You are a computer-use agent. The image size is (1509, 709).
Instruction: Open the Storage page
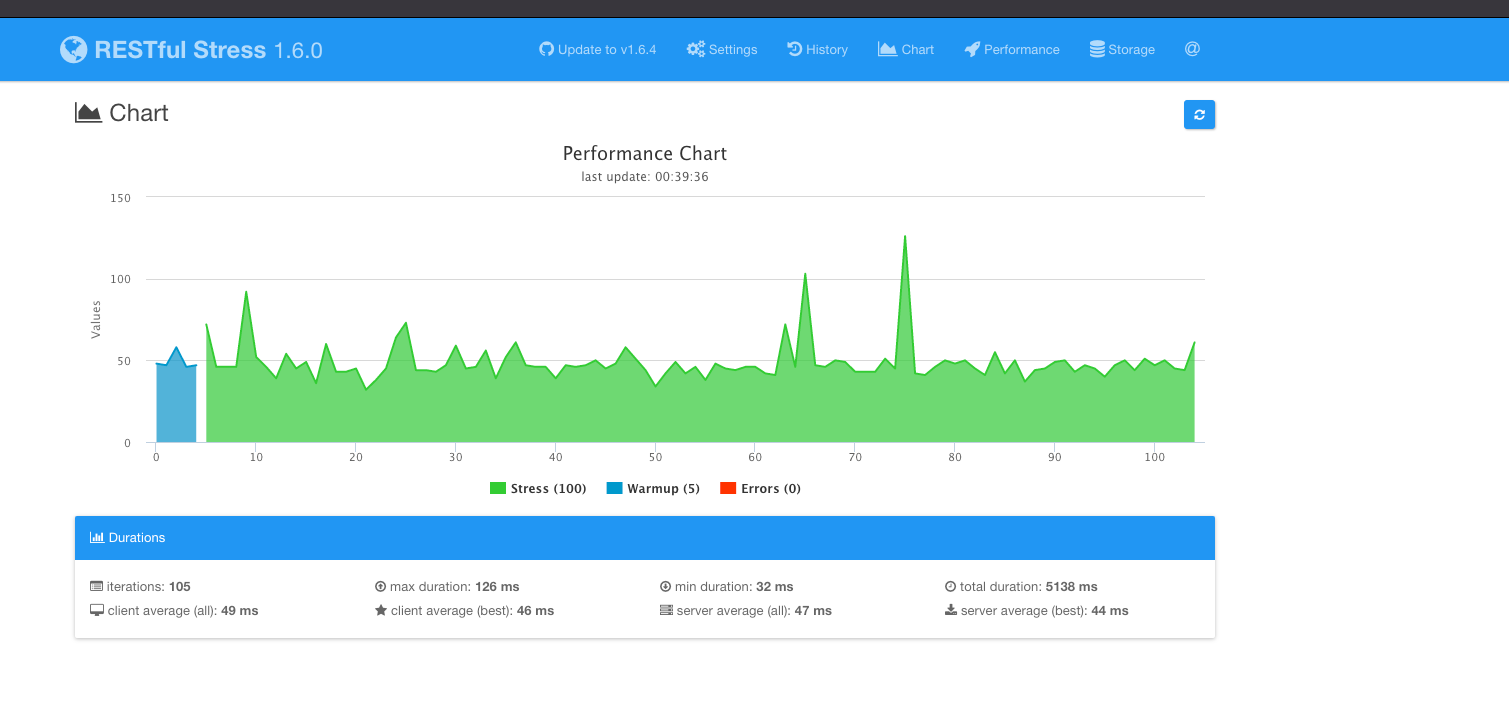tap(1122, 49)
